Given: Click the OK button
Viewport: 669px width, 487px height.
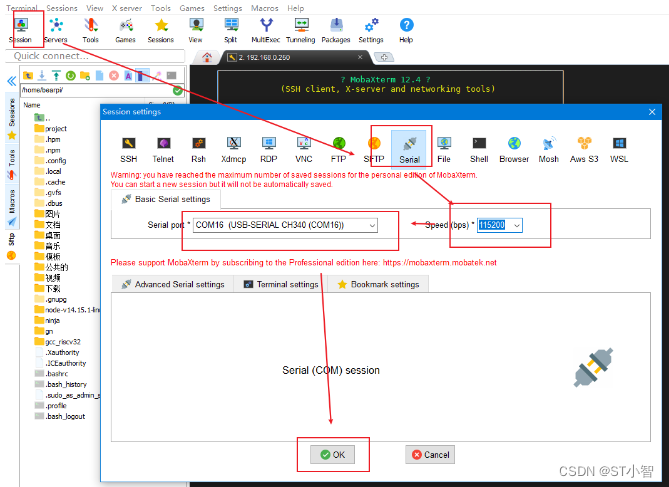Looking at the screenshot, I should 333,455.
